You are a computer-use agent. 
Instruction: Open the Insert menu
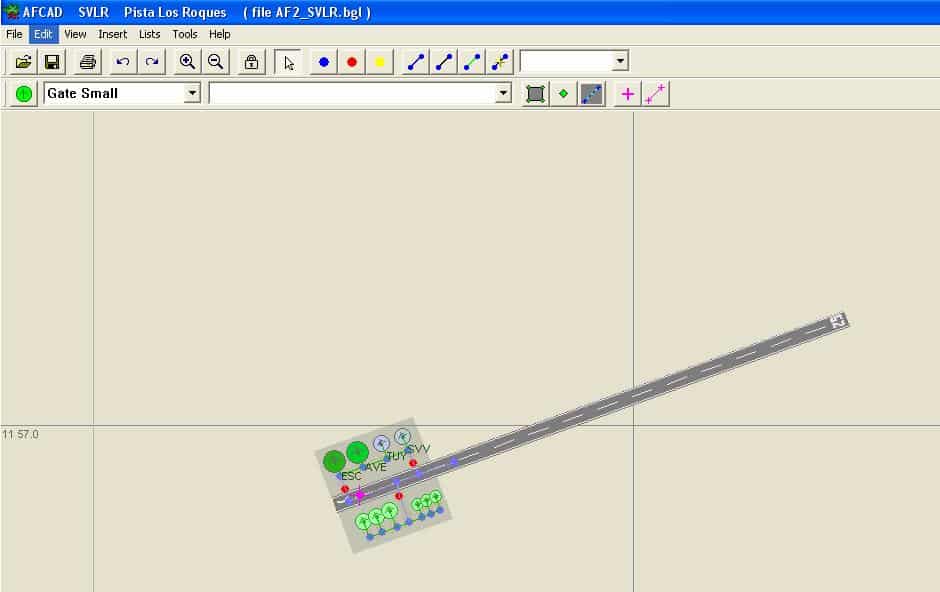(112, 34)
